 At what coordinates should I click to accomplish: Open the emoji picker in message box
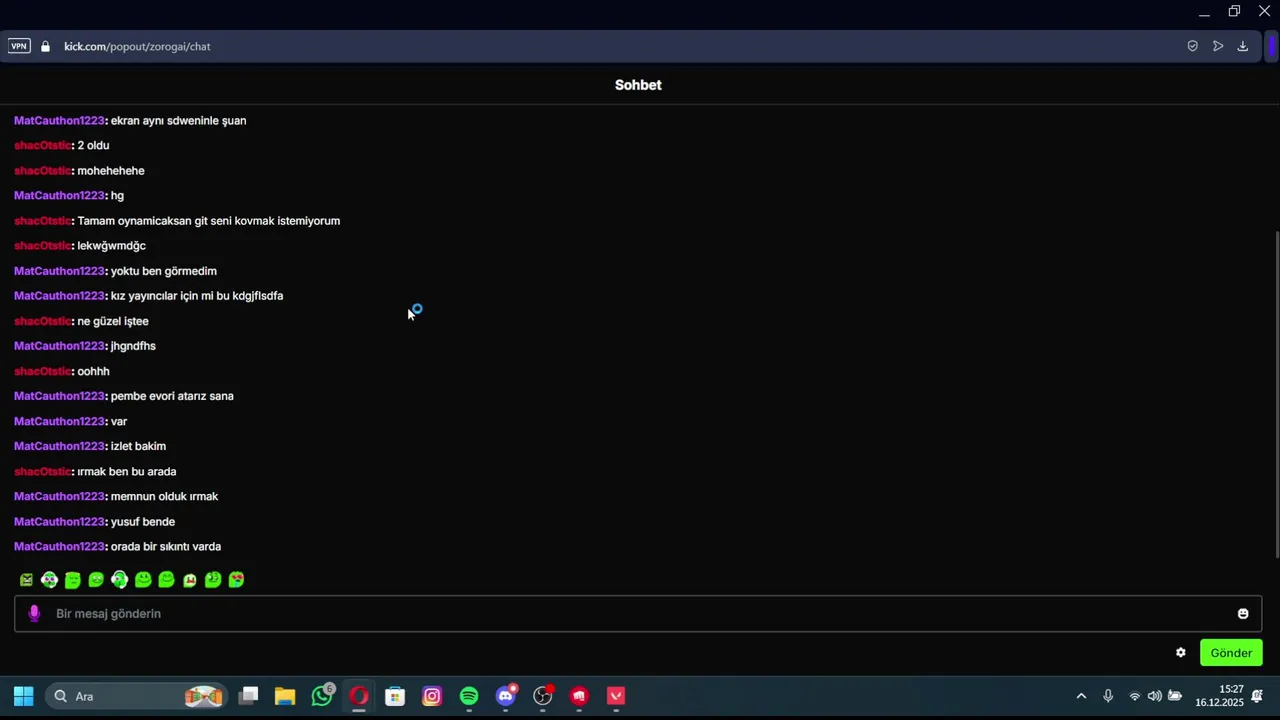(x=1243, y=614)
